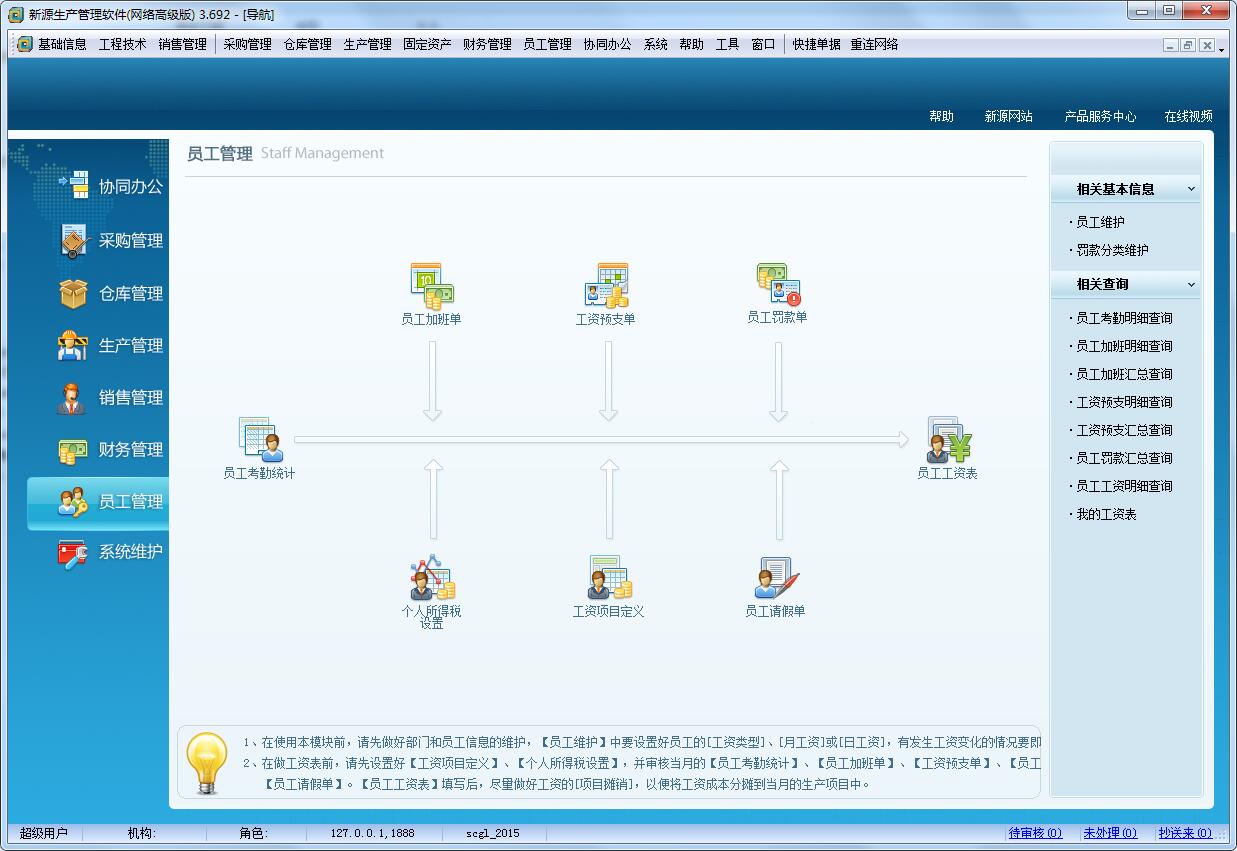The width and height of the screenshot is (1237, 851).
Task: Click the 待审核 (0) status link
Action: [x=1035, y=833]
